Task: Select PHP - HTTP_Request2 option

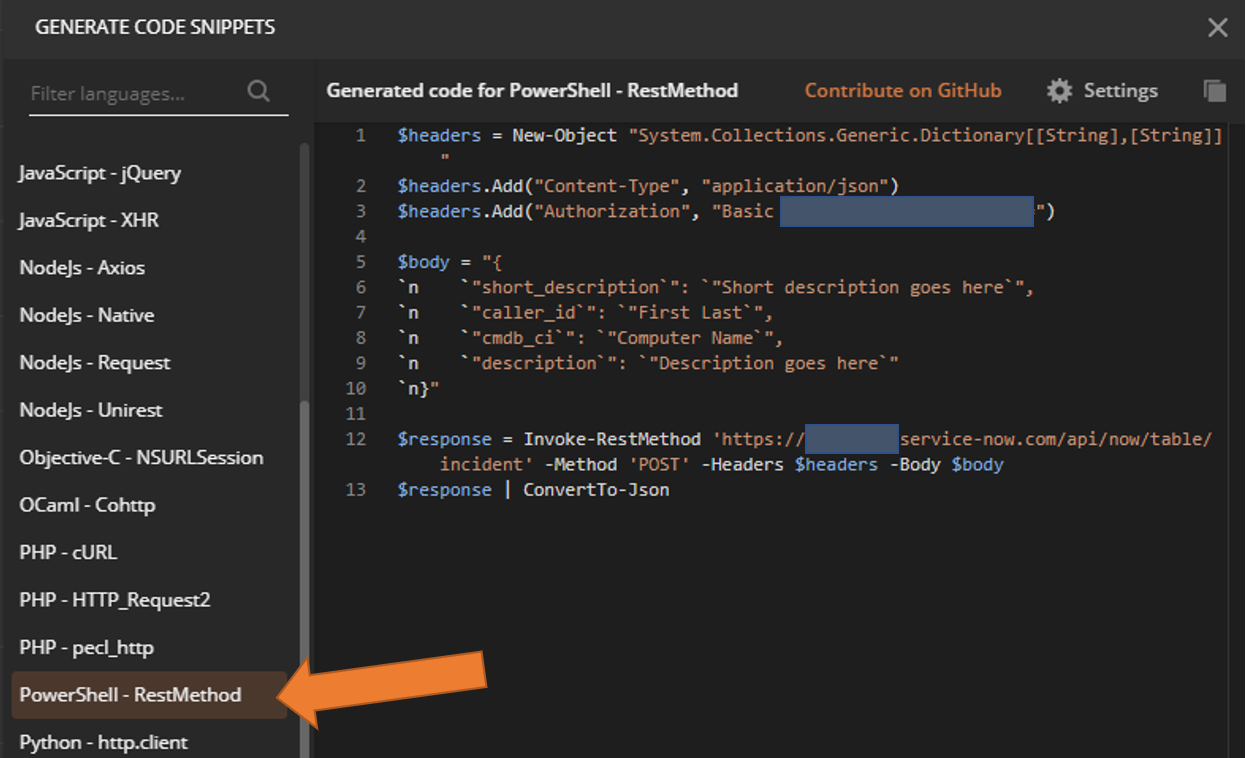Action: point(115,600)
